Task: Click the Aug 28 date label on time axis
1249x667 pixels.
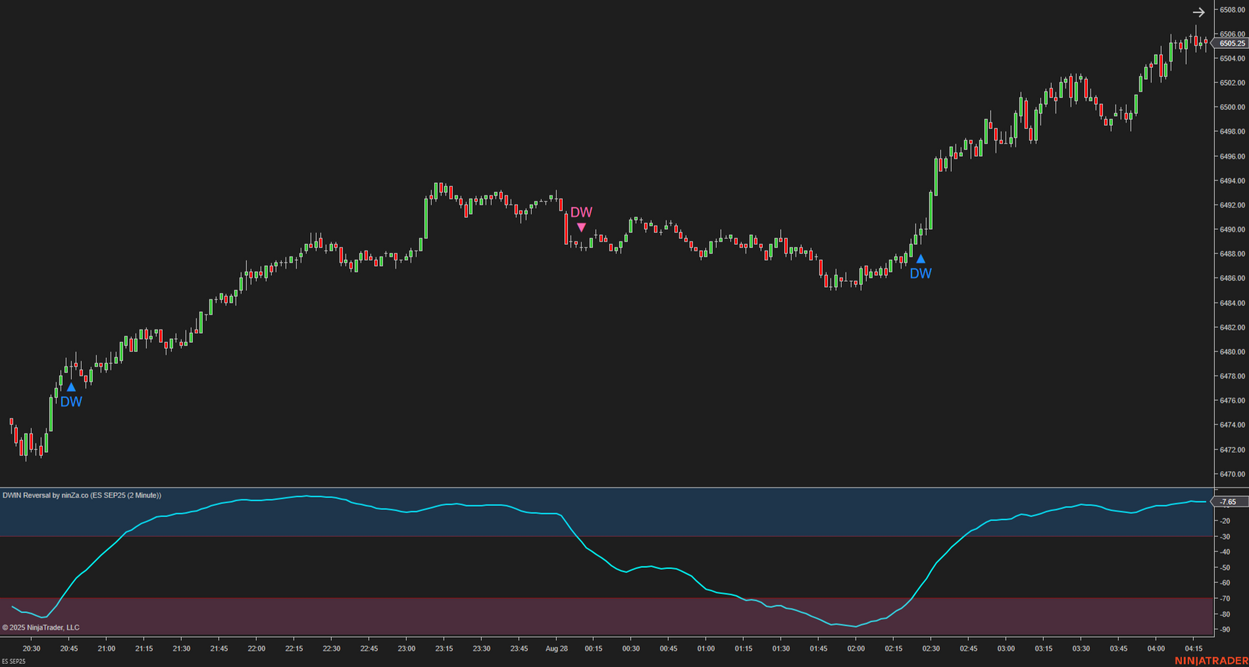Action: click(x=557, y=648)
